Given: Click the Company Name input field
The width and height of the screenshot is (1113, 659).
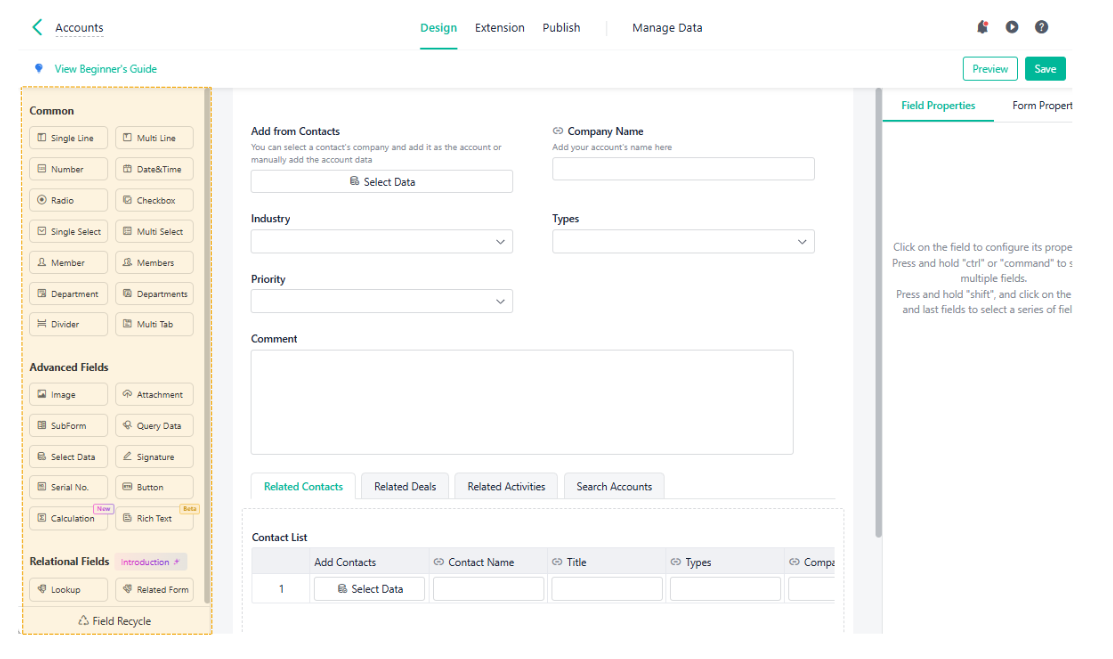Looking at the screenshot, I should click(683, 169).
